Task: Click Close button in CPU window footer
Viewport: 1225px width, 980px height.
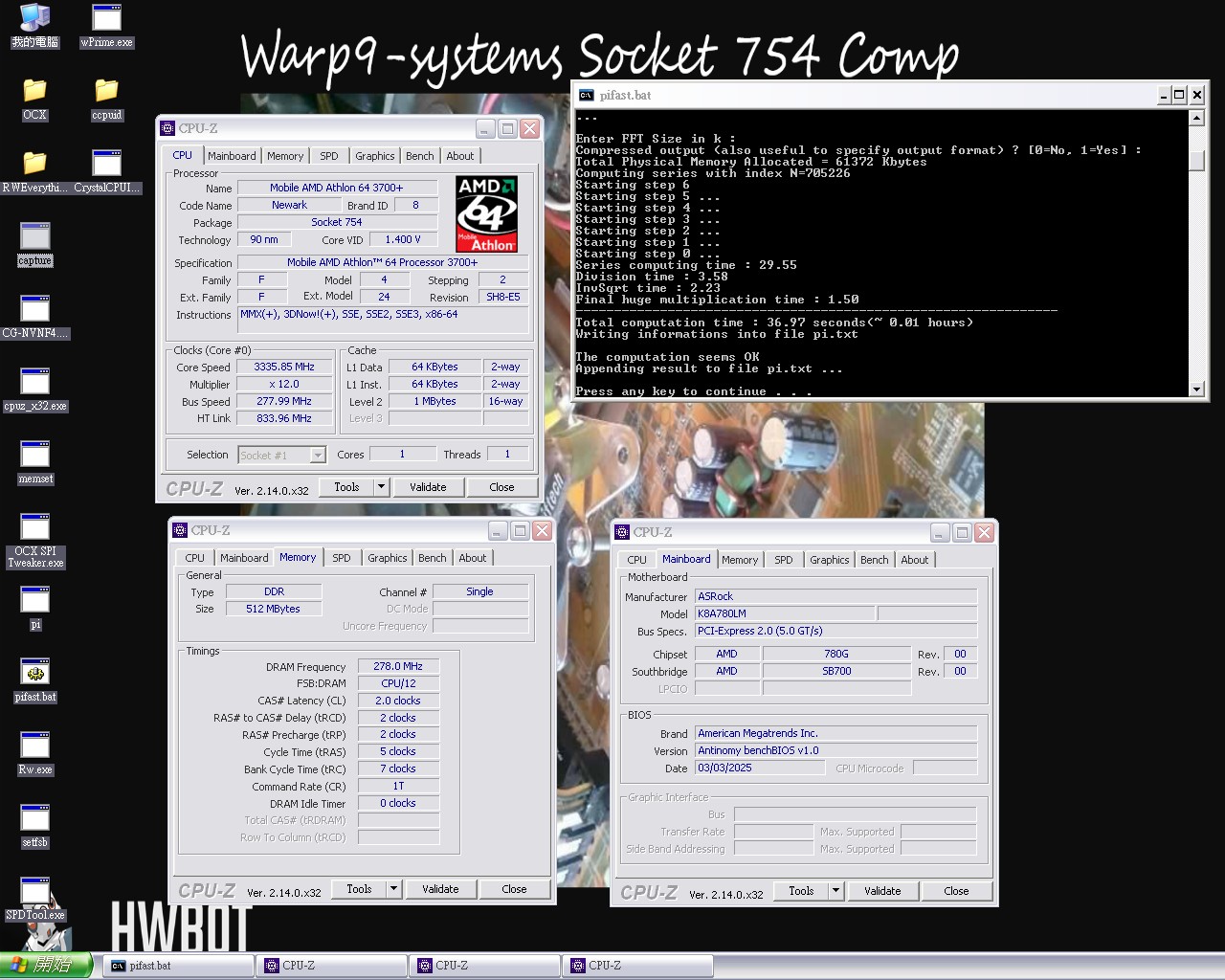Action: (501, 487)
